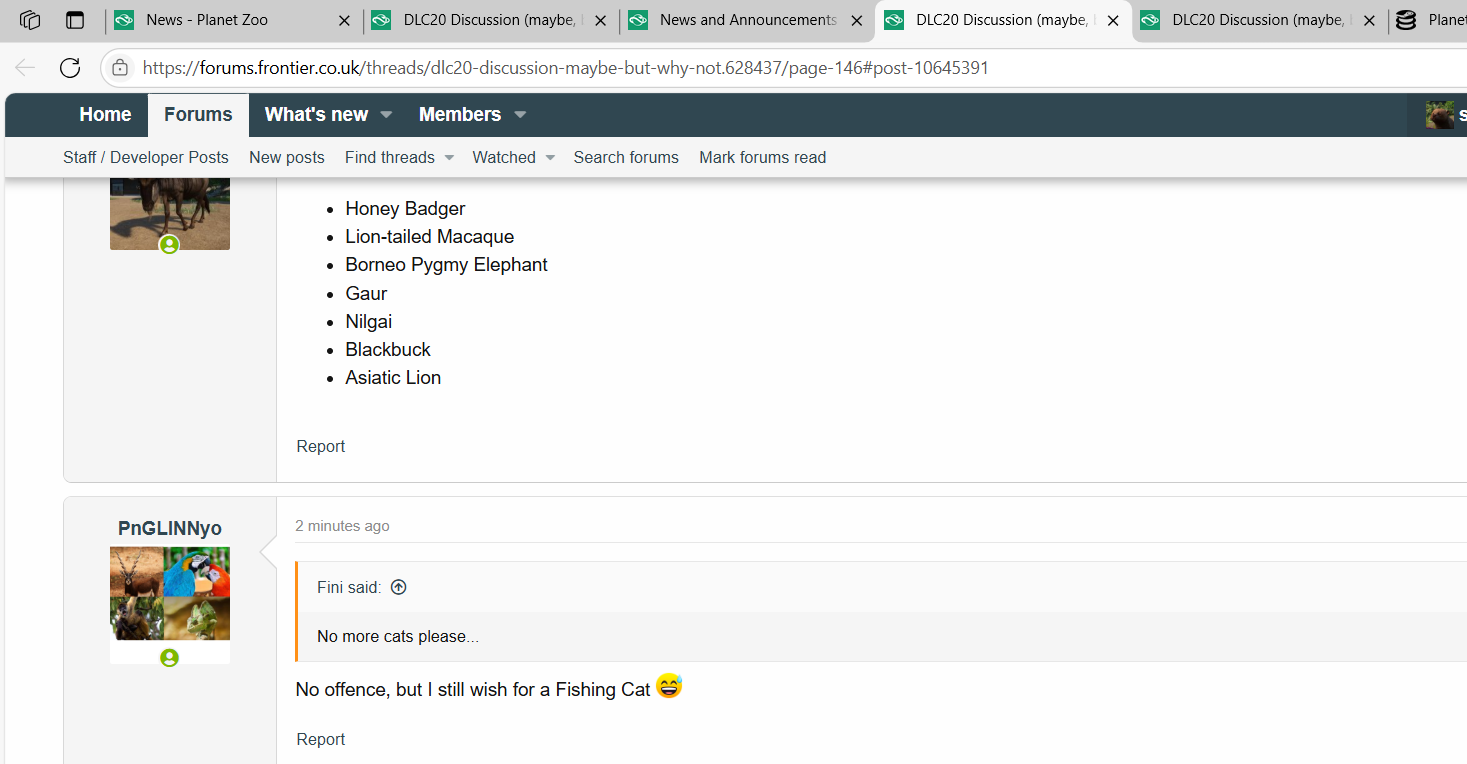This screenshot has height=764, width=1467.
Task: Close the 'News - Planet Zoo' tab
Action: 345,20
